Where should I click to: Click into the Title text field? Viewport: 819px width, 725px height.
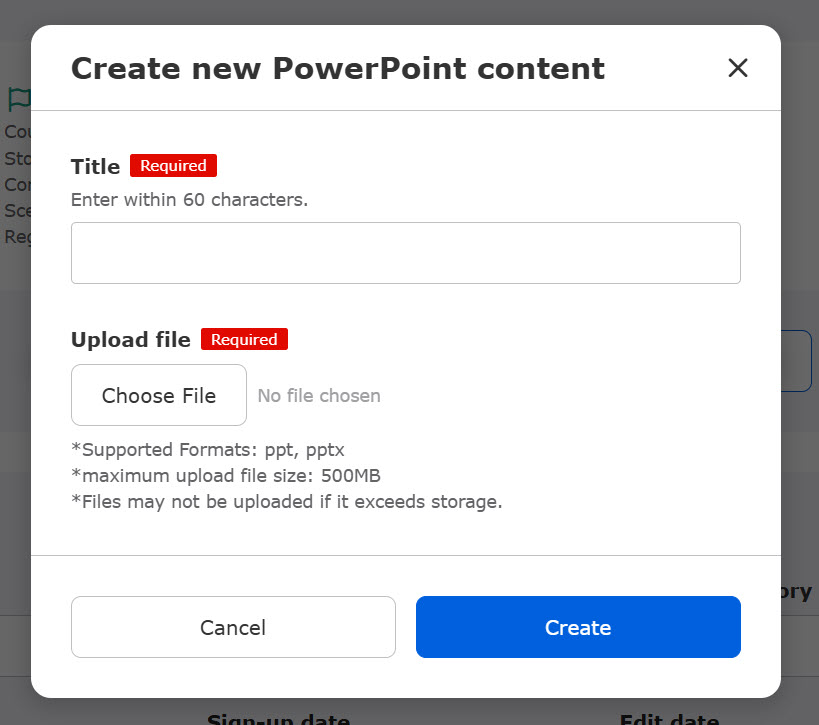(405, 253)
